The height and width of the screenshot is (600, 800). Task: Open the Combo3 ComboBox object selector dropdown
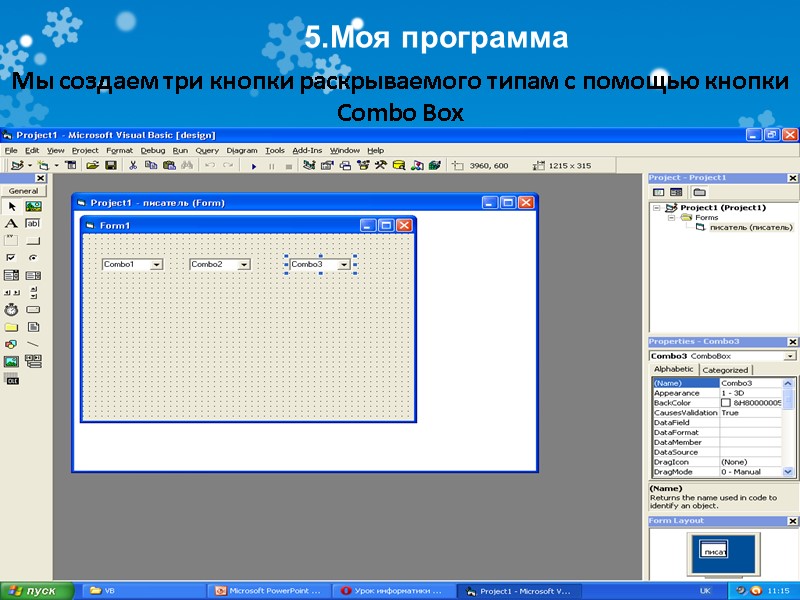790,356
